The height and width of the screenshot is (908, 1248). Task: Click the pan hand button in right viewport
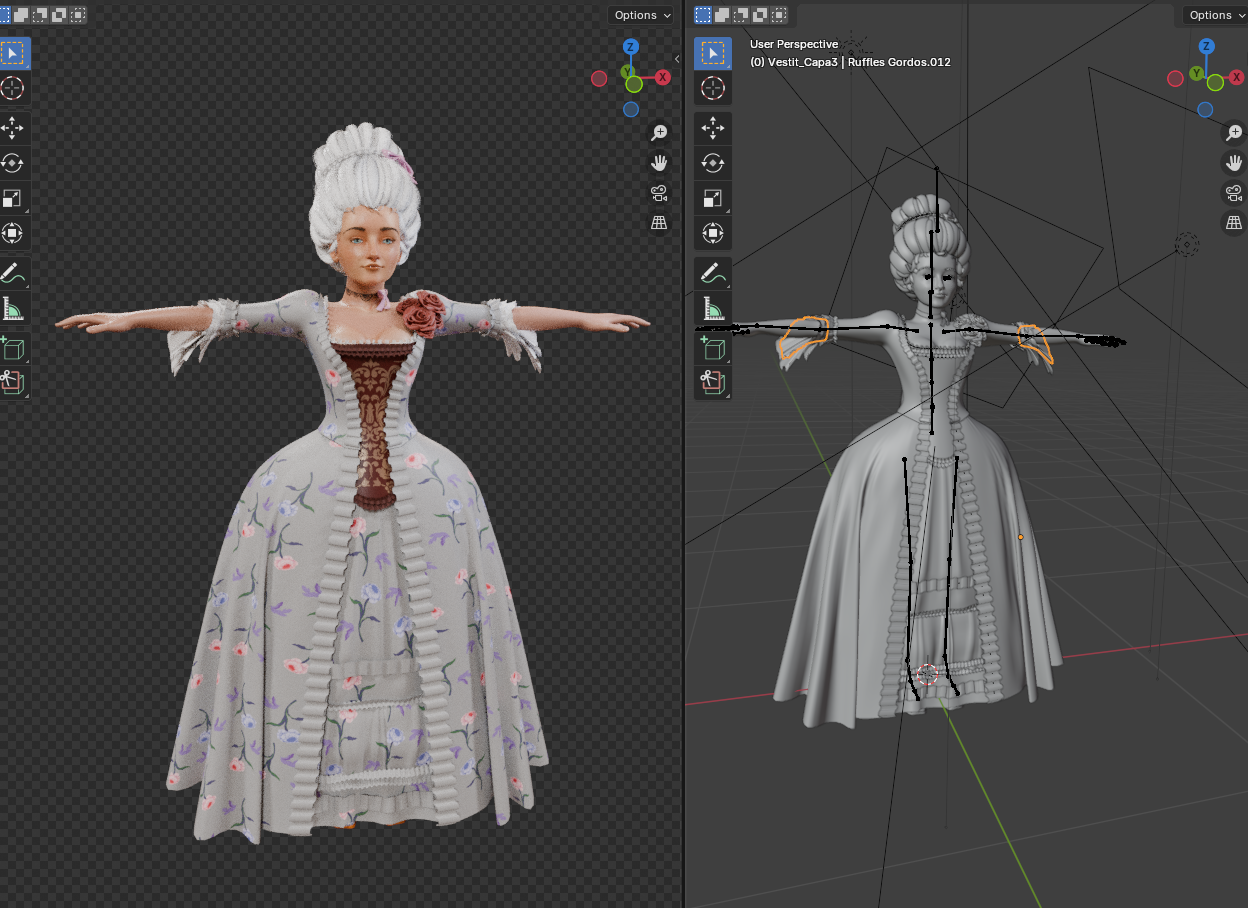[1235, 162]
